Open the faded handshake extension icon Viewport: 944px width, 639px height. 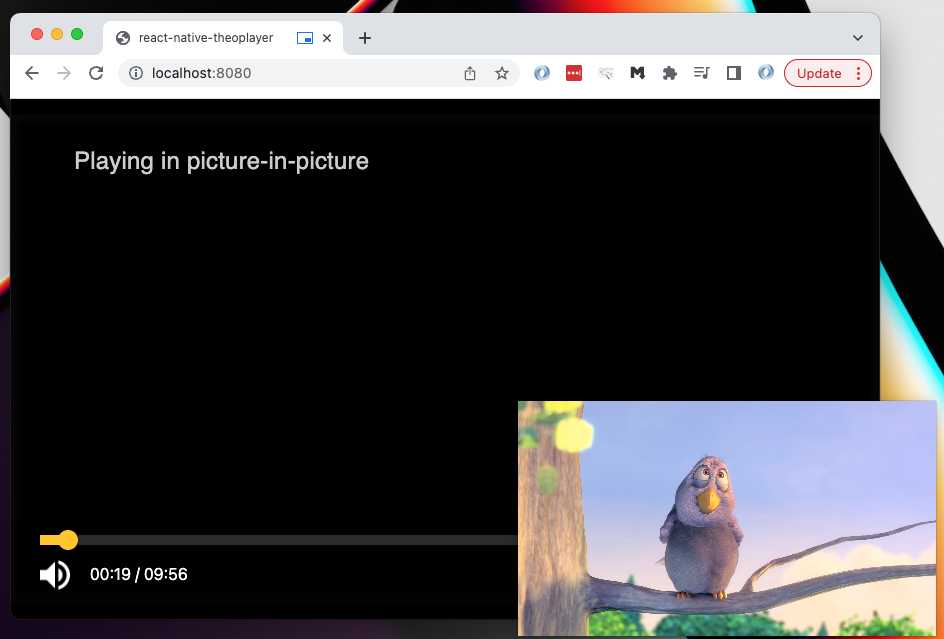(606, 73)
